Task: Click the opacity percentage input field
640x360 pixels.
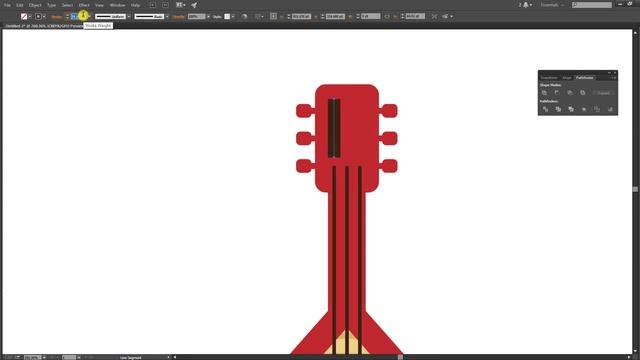Action: point(197,16)
